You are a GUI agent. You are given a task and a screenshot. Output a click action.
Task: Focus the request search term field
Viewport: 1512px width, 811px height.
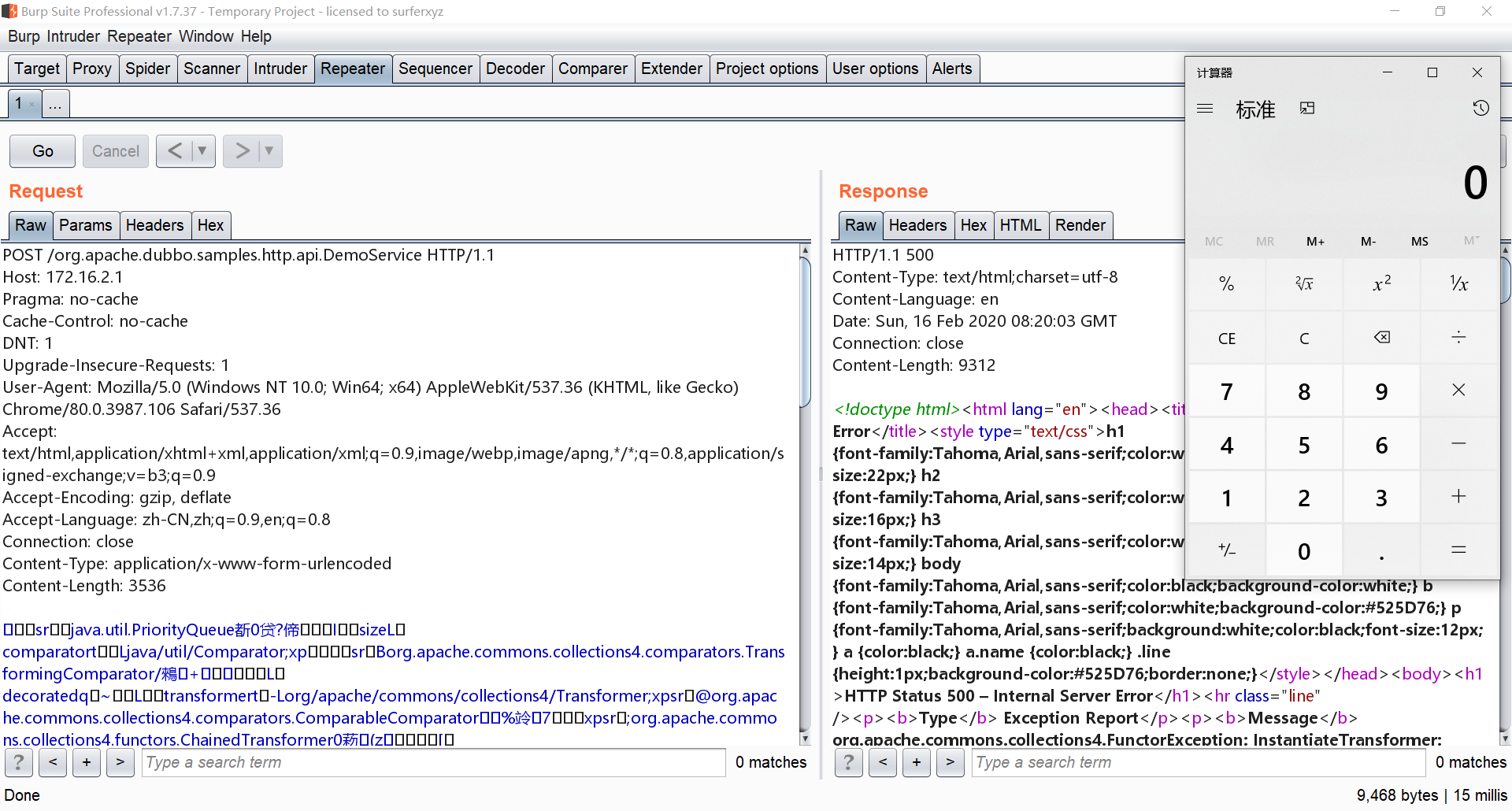point(433,762)
